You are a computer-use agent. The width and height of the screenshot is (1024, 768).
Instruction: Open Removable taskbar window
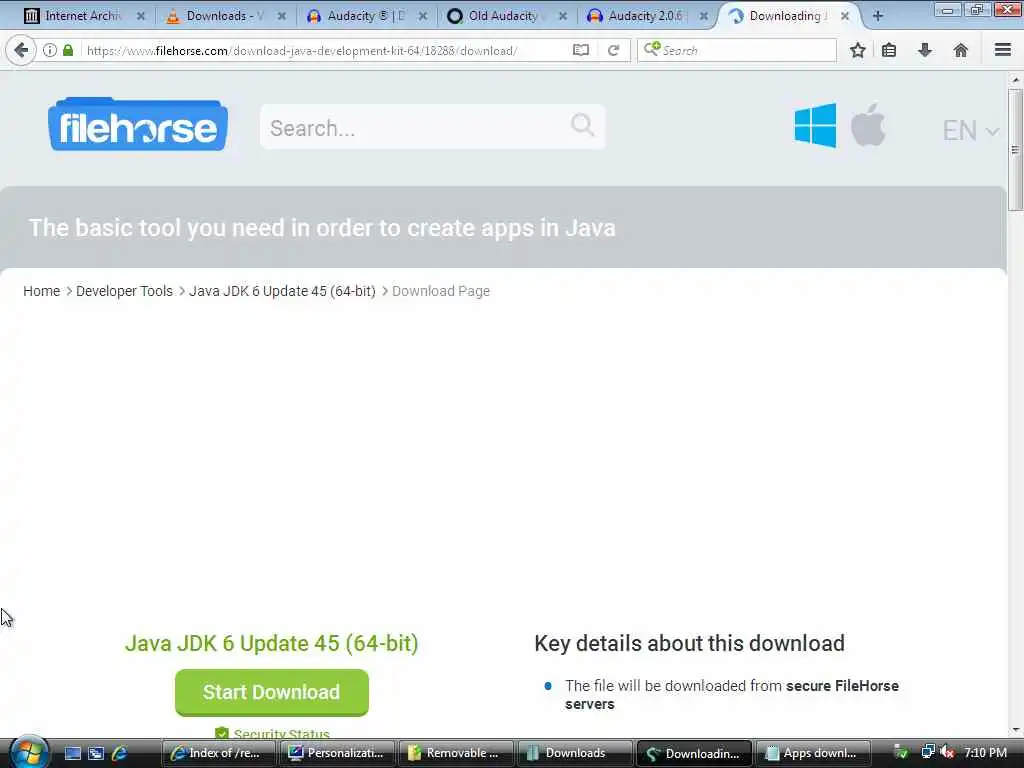point(456,753)
